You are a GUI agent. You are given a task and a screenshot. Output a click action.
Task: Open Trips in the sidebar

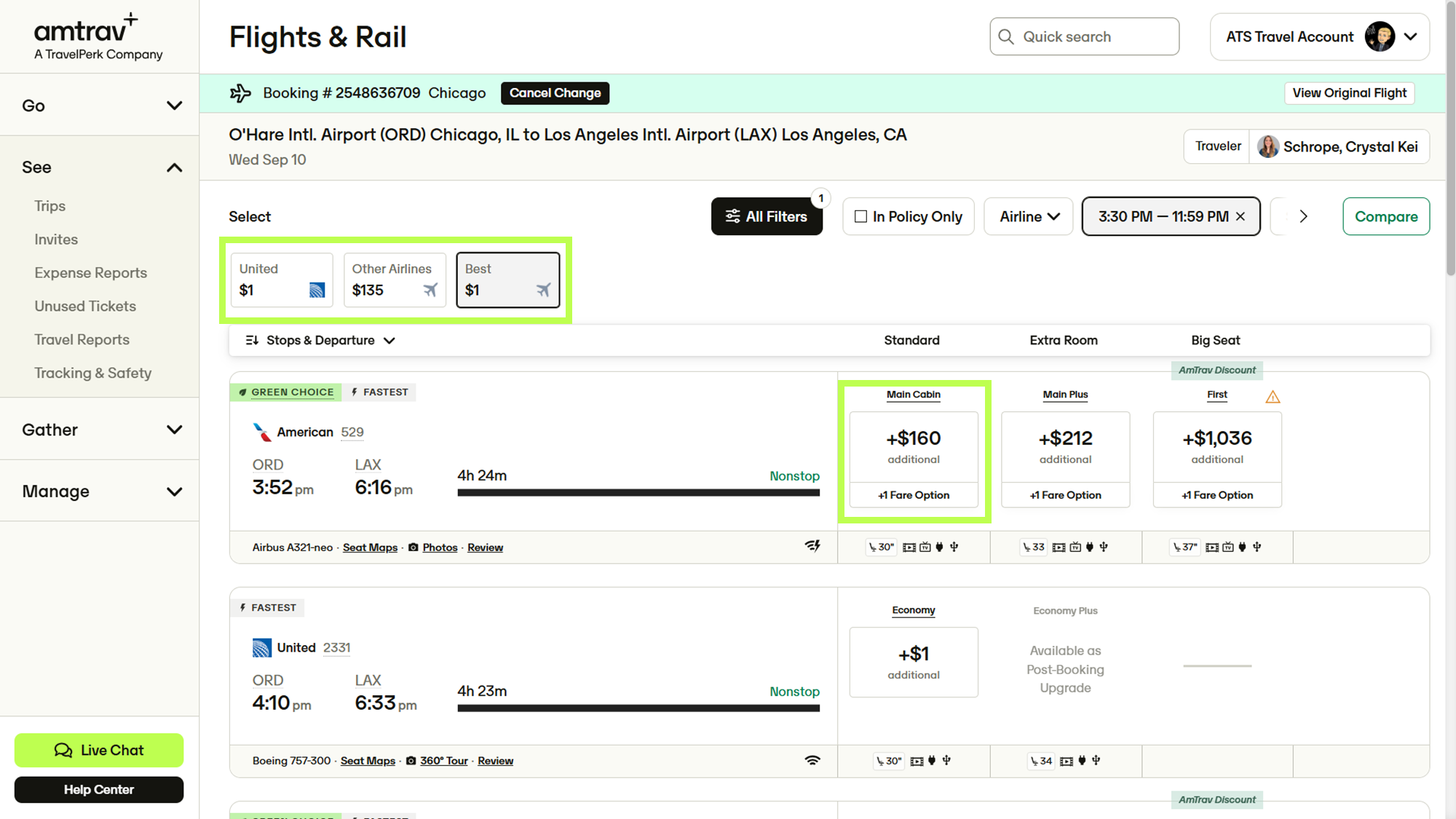coord(50,206)
